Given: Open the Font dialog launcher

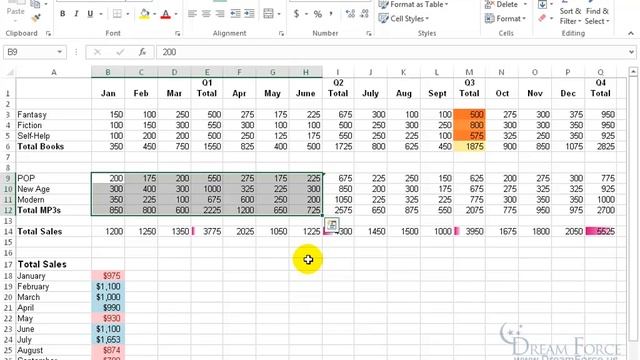Looking at the screenshot, I should pos(178,33).
